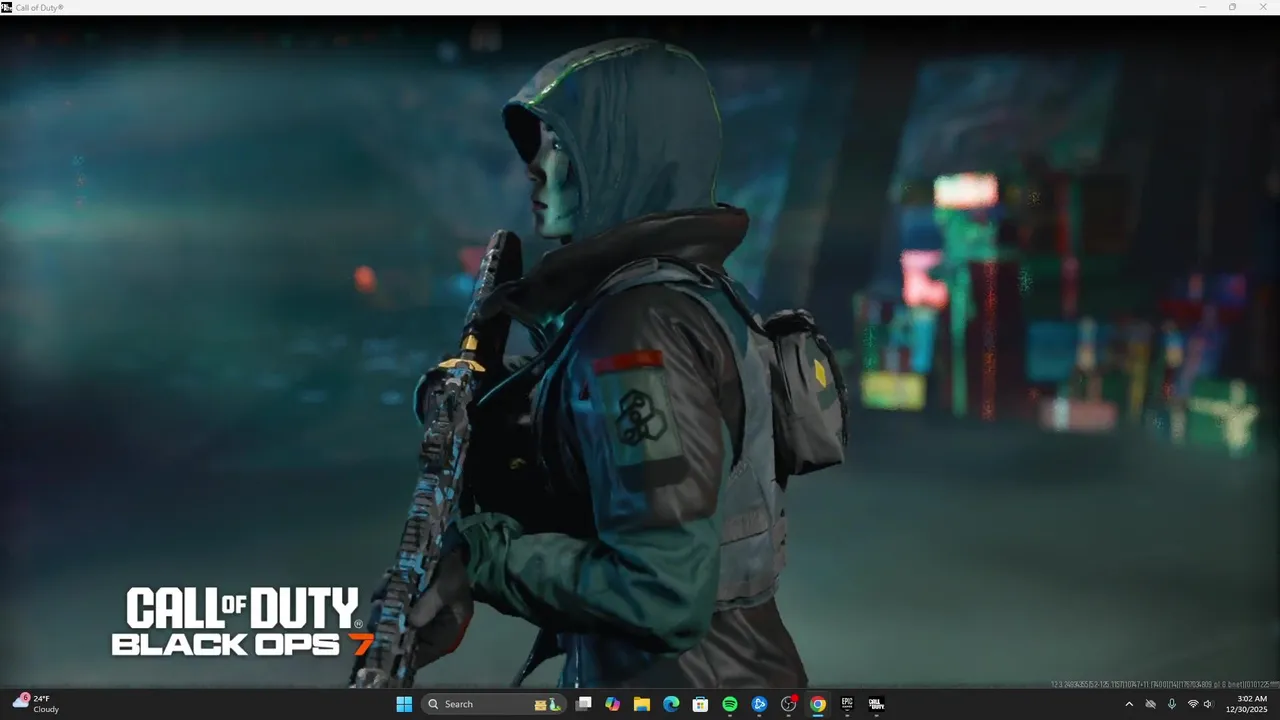Switch to Spotify on the taskbar
1280x720 pixels.
pos(730,704)
